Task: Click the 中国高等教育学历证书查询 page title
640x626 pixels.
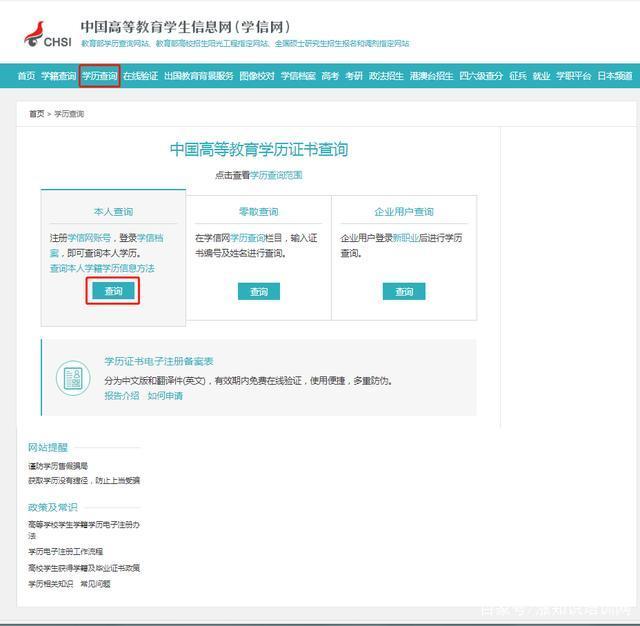Action: click(x=259, y=149)
